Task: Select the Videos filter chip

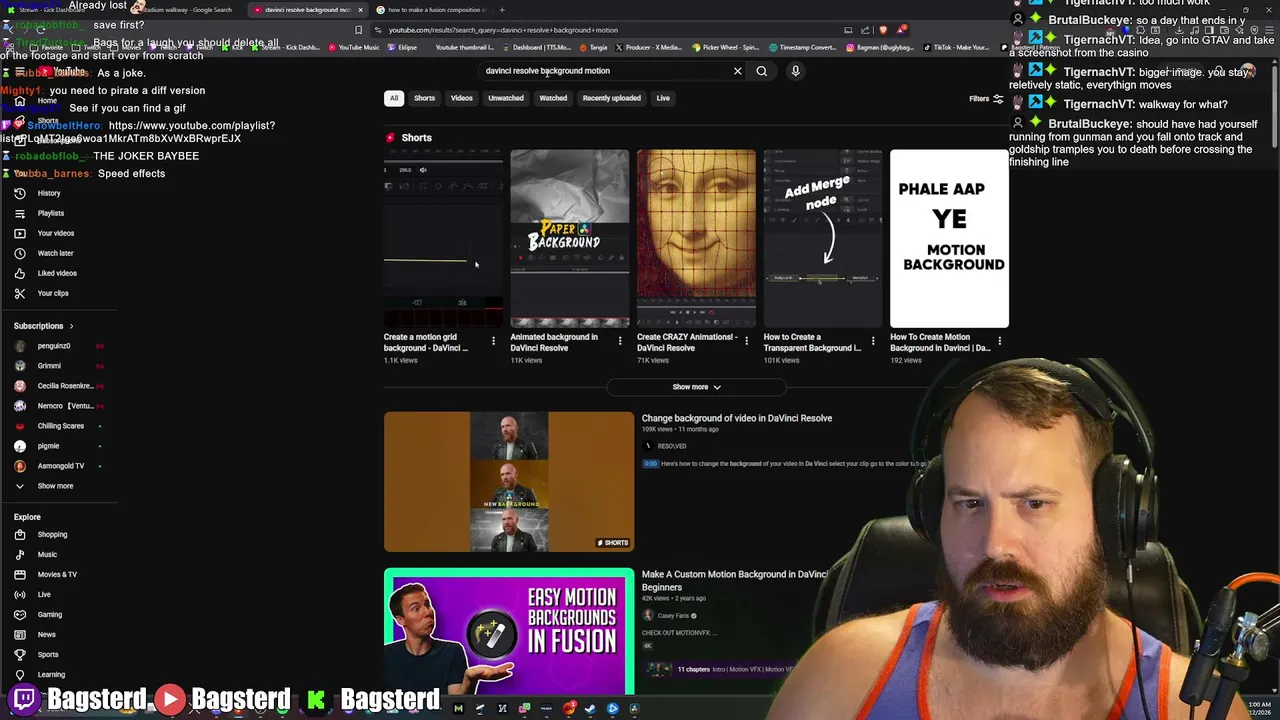Action: tap(461, 98)
